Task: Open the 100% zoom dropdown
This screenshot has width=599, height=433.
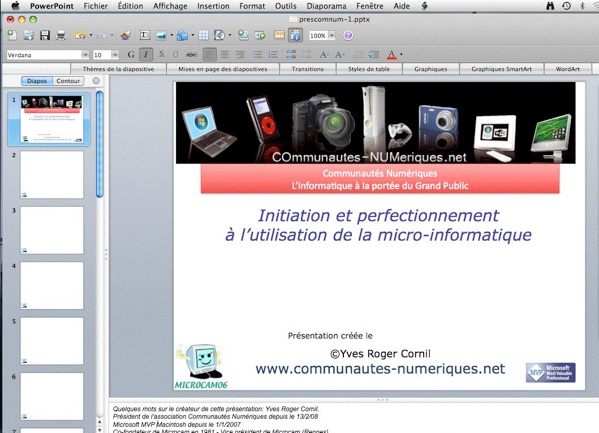Action: click(332, 36)
